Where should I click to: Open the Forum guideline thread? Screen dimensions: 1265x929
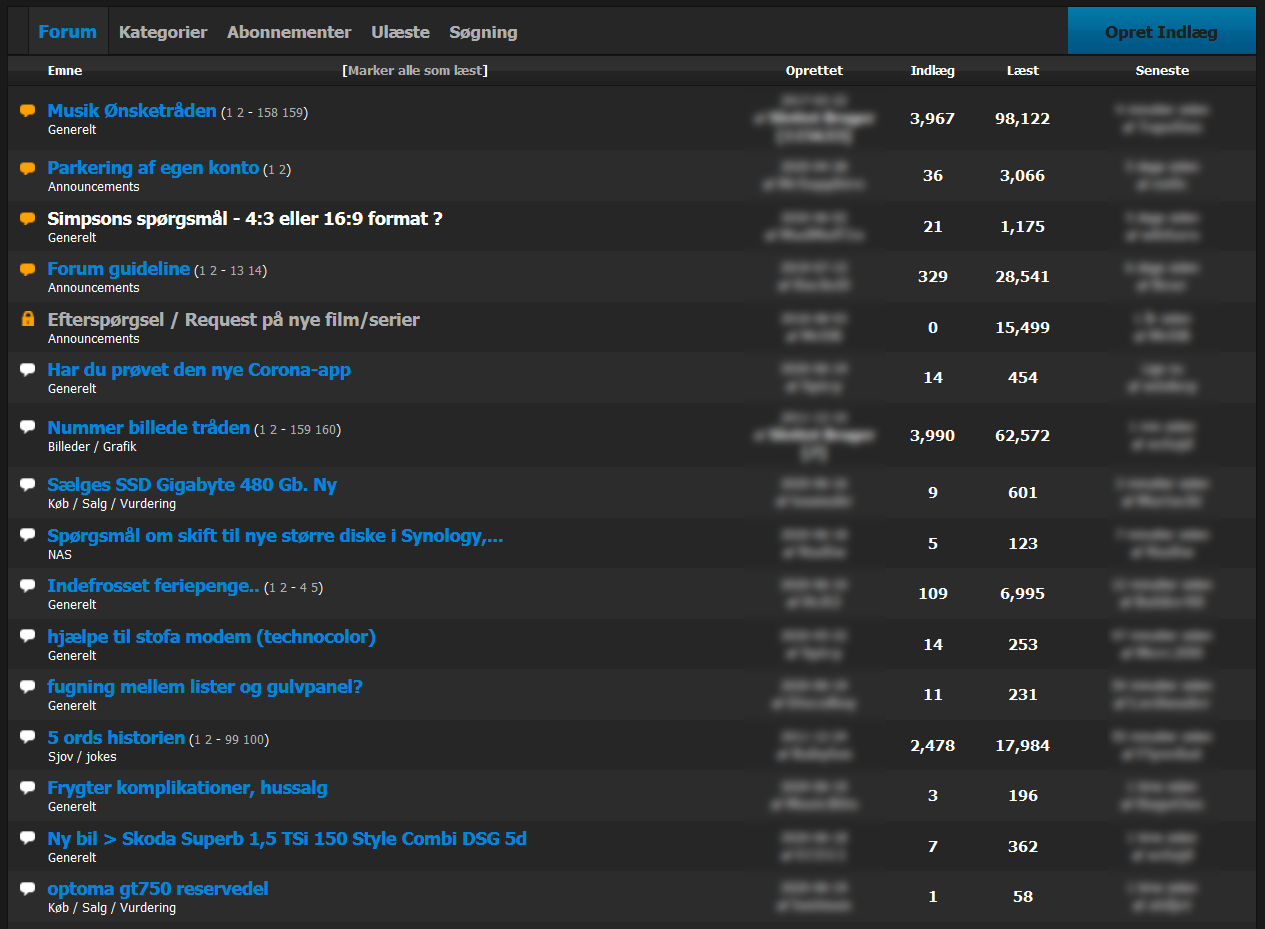118,269
